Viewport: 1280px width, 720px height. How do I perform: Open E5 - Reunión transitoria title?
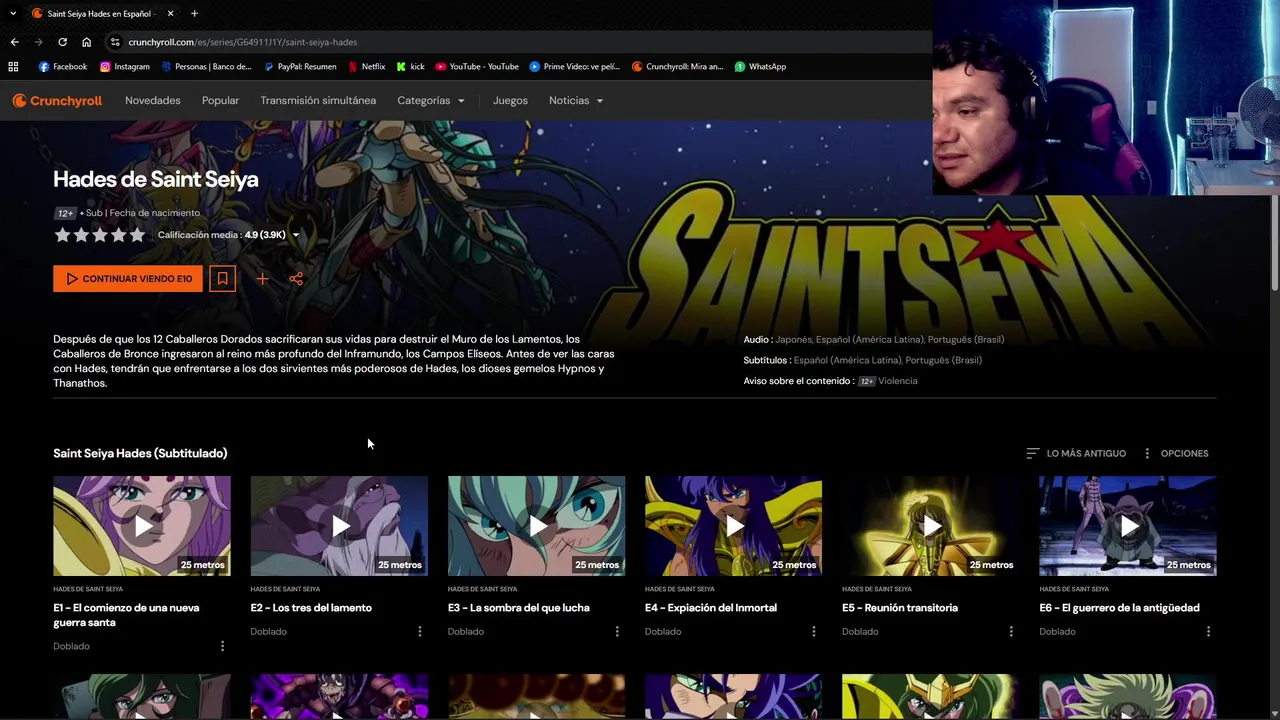(900, 608)
